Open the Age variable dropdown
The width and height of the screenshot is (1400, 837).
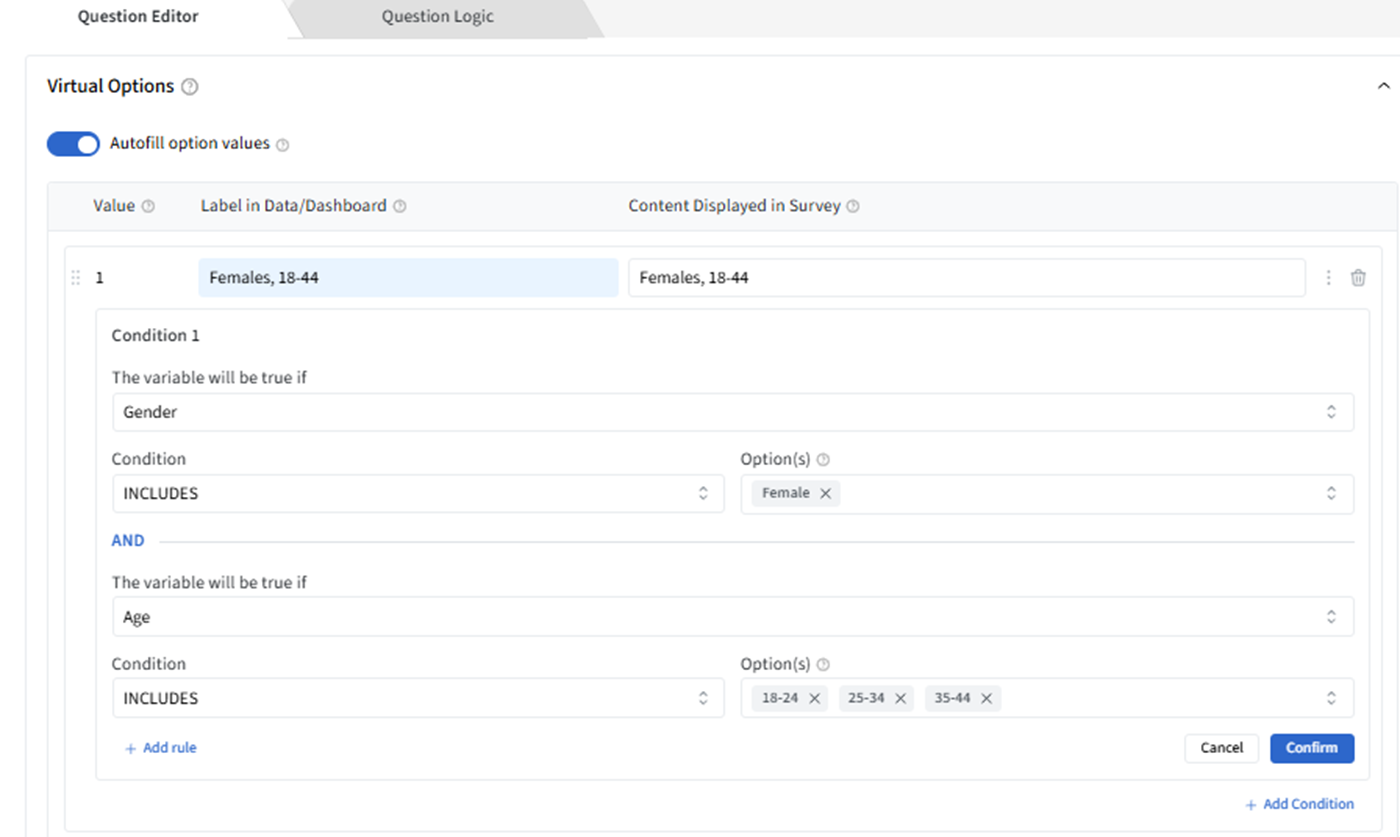tap(732, 617)
